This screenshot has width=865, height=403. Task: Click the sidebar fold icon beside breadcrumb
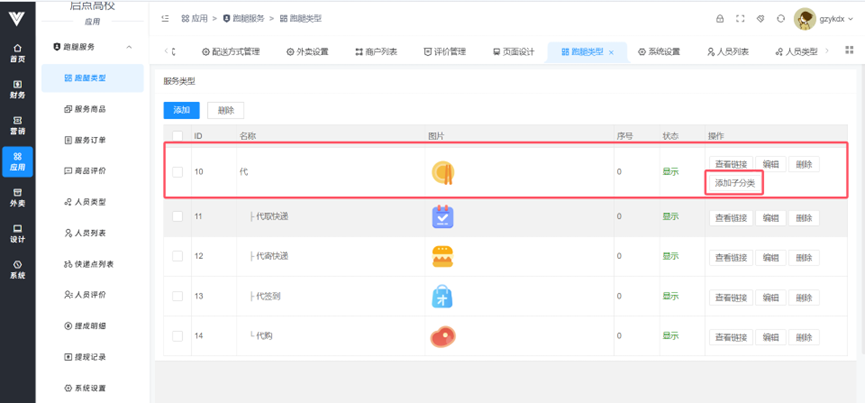tap(165, 18)
